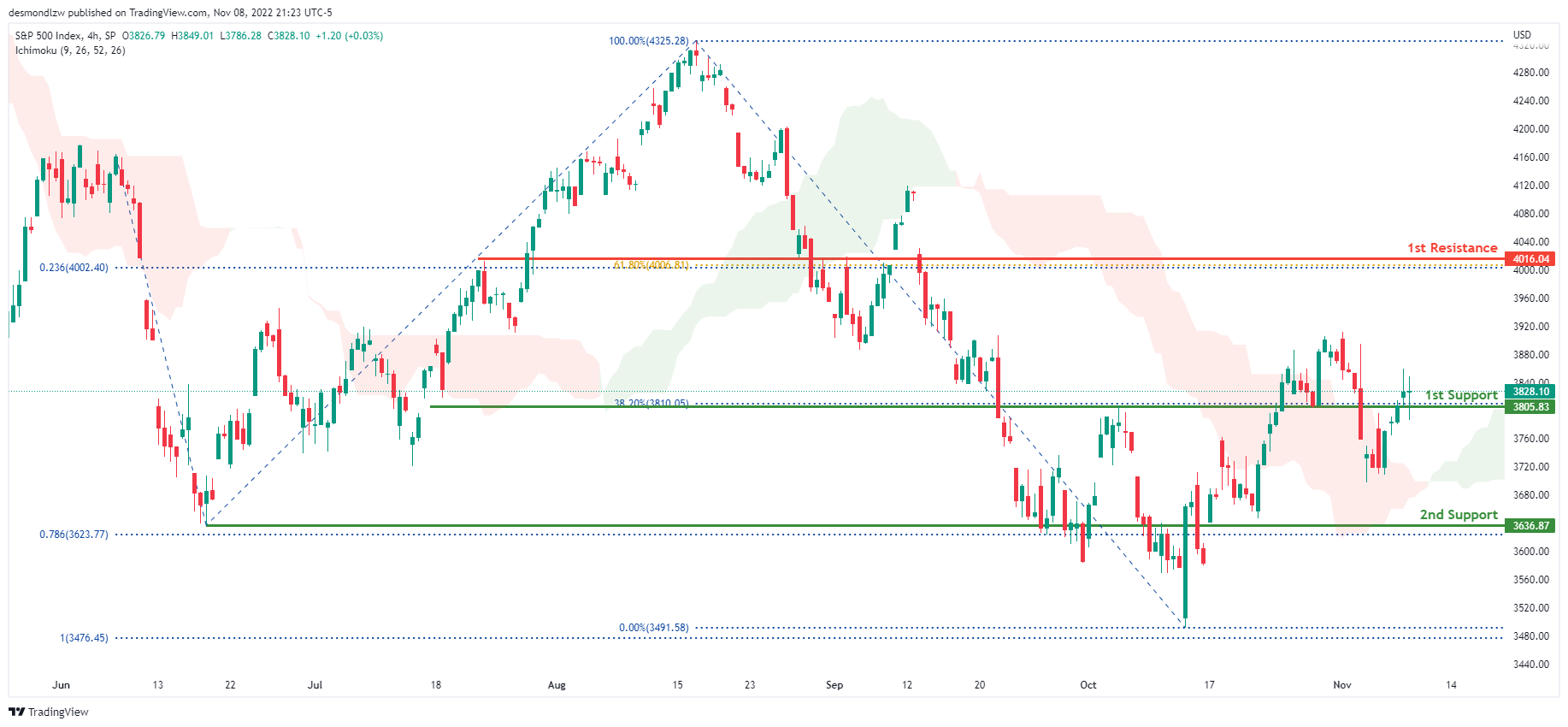The width and height of the screenshot is (1568, 727).
Task: Click the 1st Support annotation text
Action: click(x=1461, y=395)
